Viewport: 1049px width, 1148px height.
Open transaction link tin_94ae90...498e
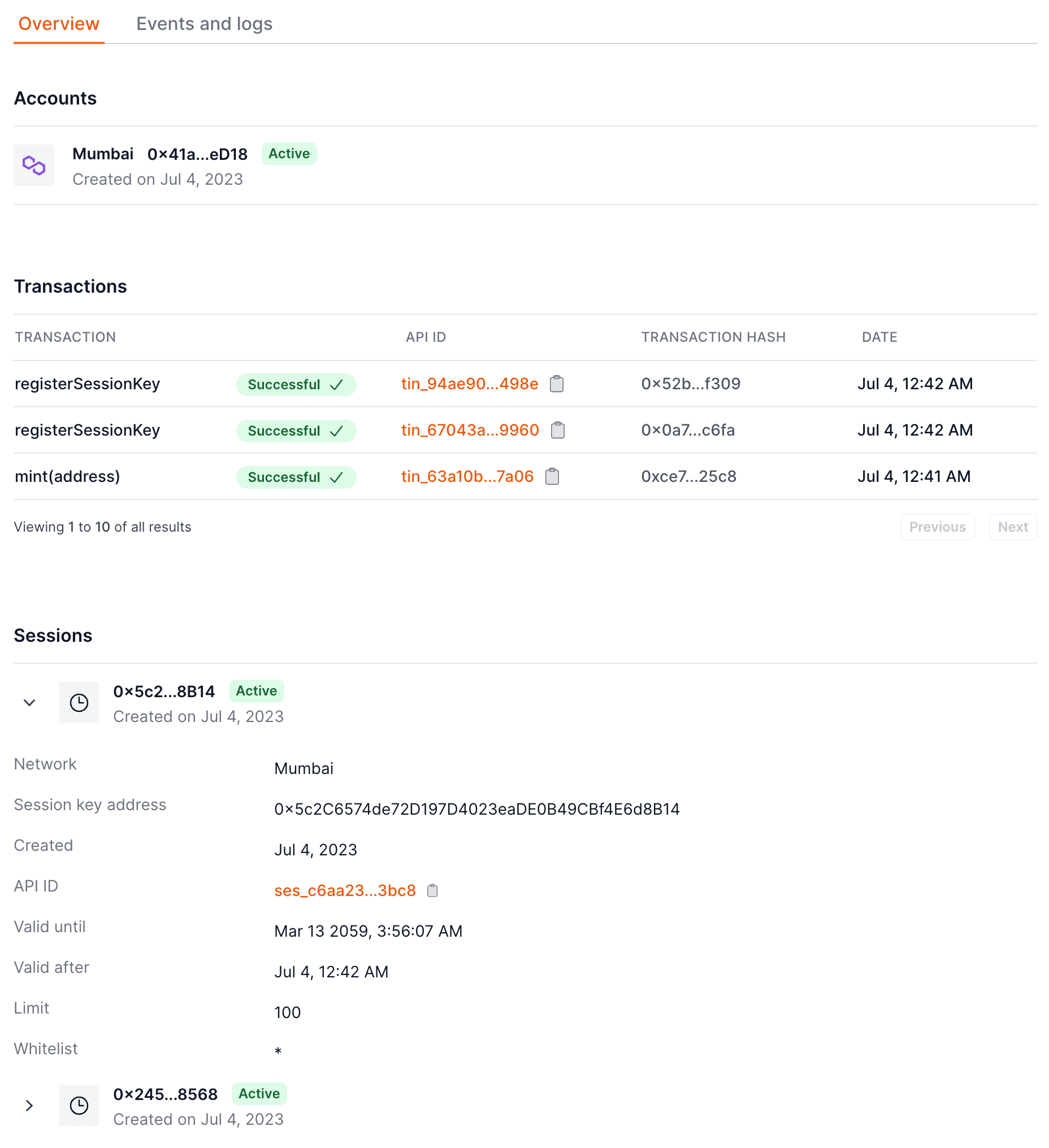(x=470, y=384)
